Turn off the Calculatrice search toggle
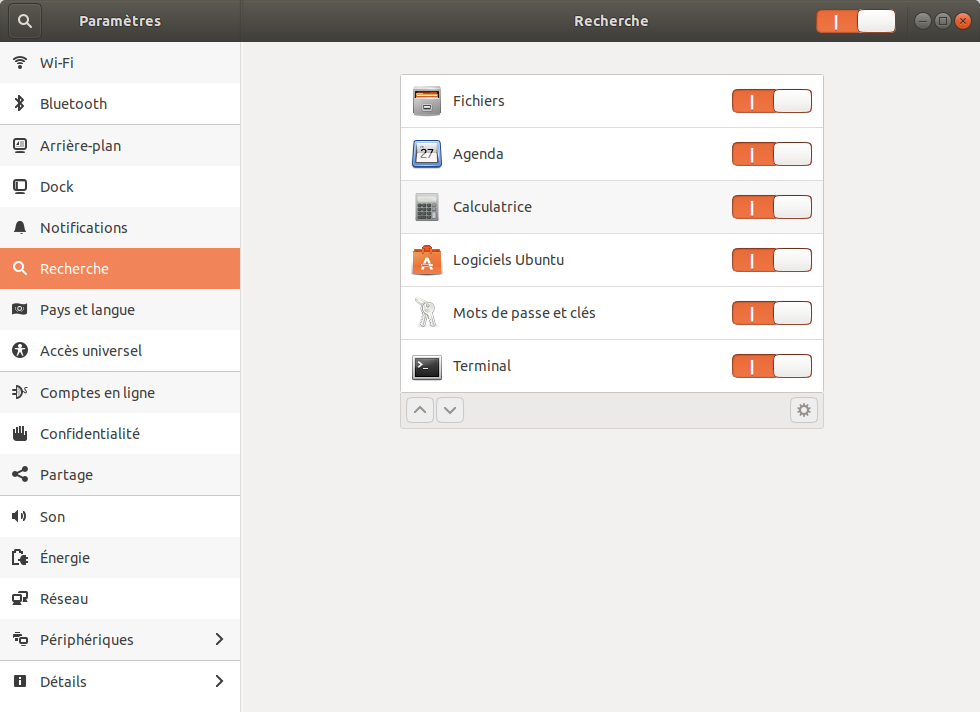Screen dimensions: 980x712 coord(771,207)
